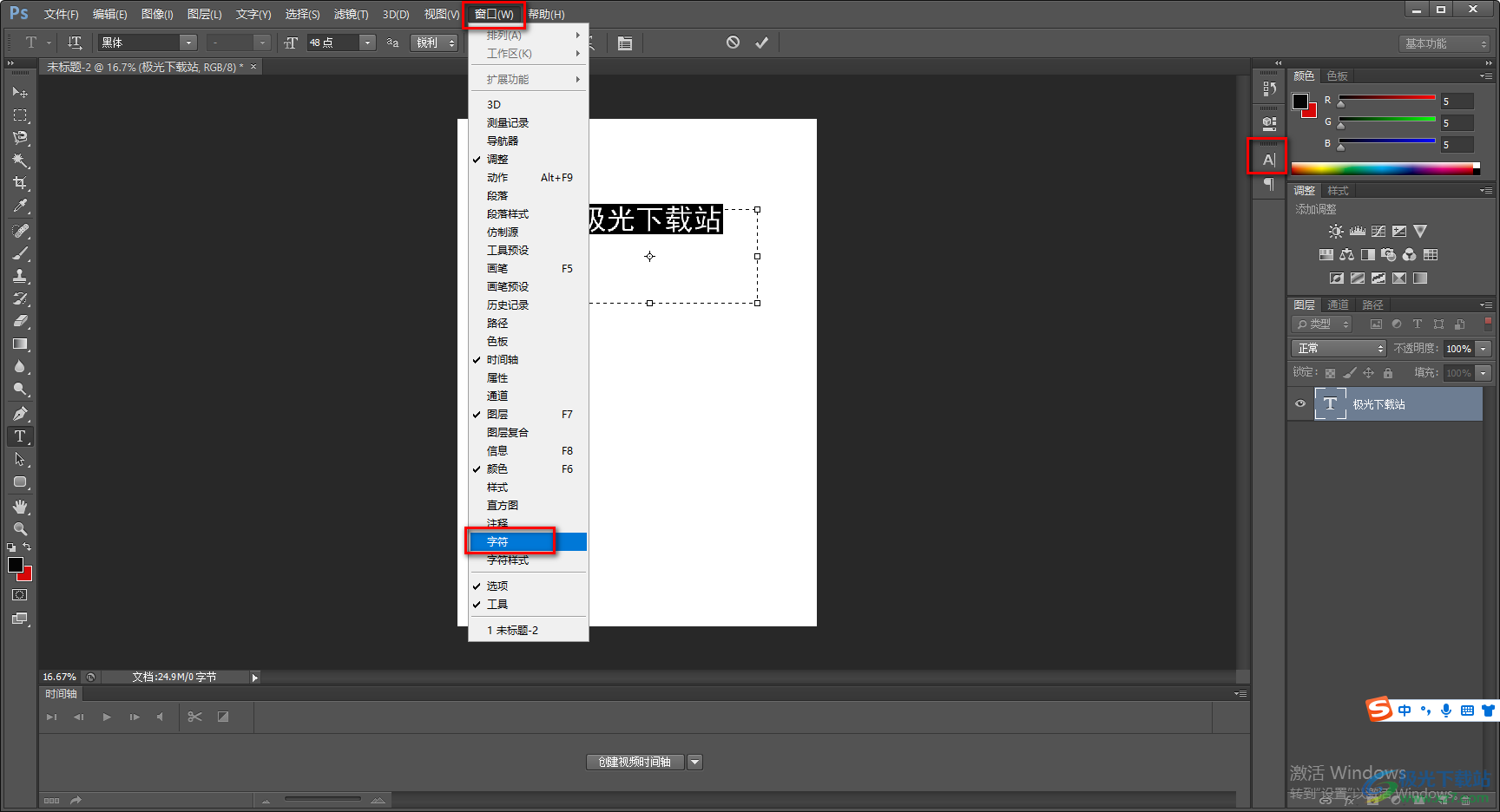This screenshot has width=1500, height=812.
Task: Add Levels adjustment
Action: (1357, 232)
